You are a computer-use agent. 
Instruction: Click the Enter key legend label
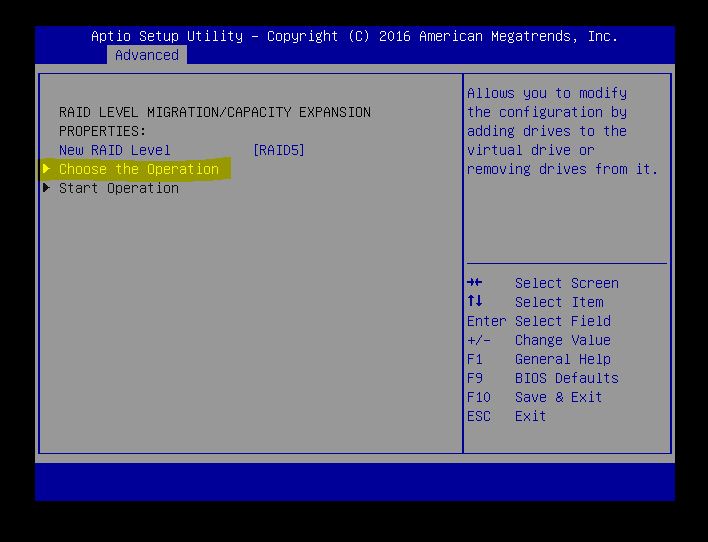[x=486, y=321]
